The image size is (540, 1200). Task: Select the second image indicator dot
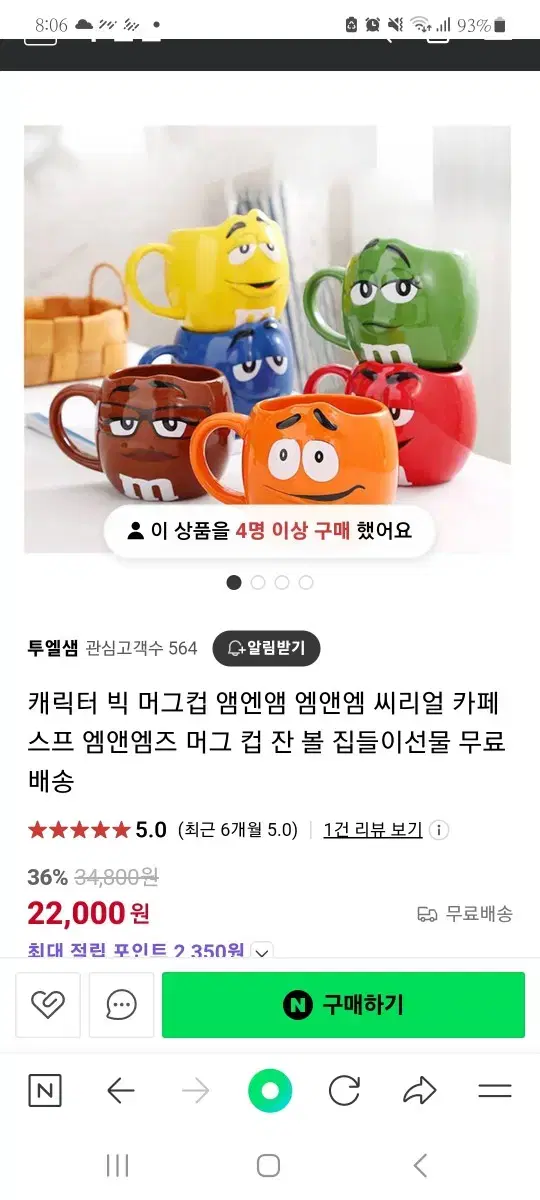[258, 582]
